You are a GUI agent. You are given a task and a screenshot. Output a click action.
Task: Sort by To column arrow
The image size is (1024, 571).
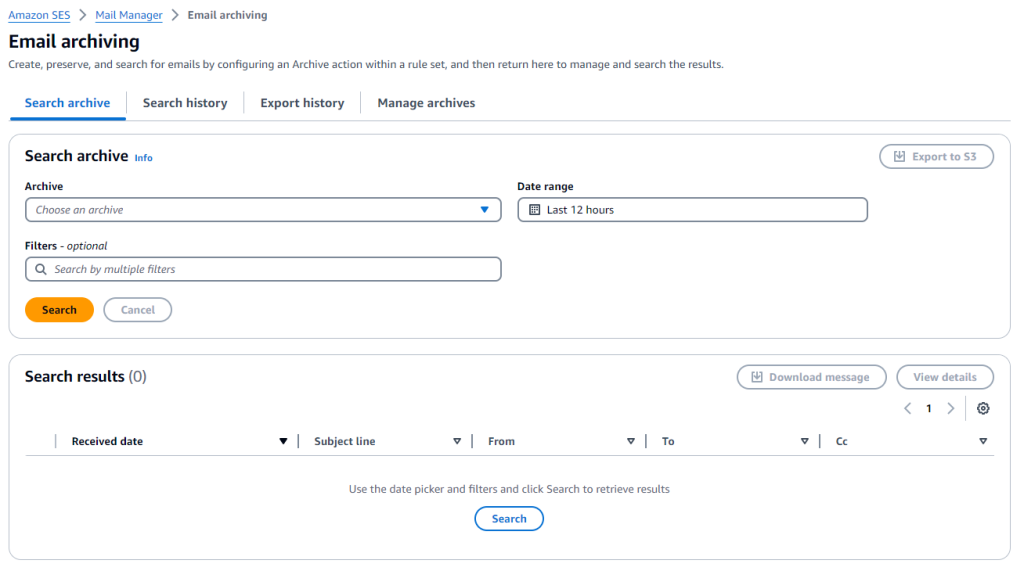805,441
